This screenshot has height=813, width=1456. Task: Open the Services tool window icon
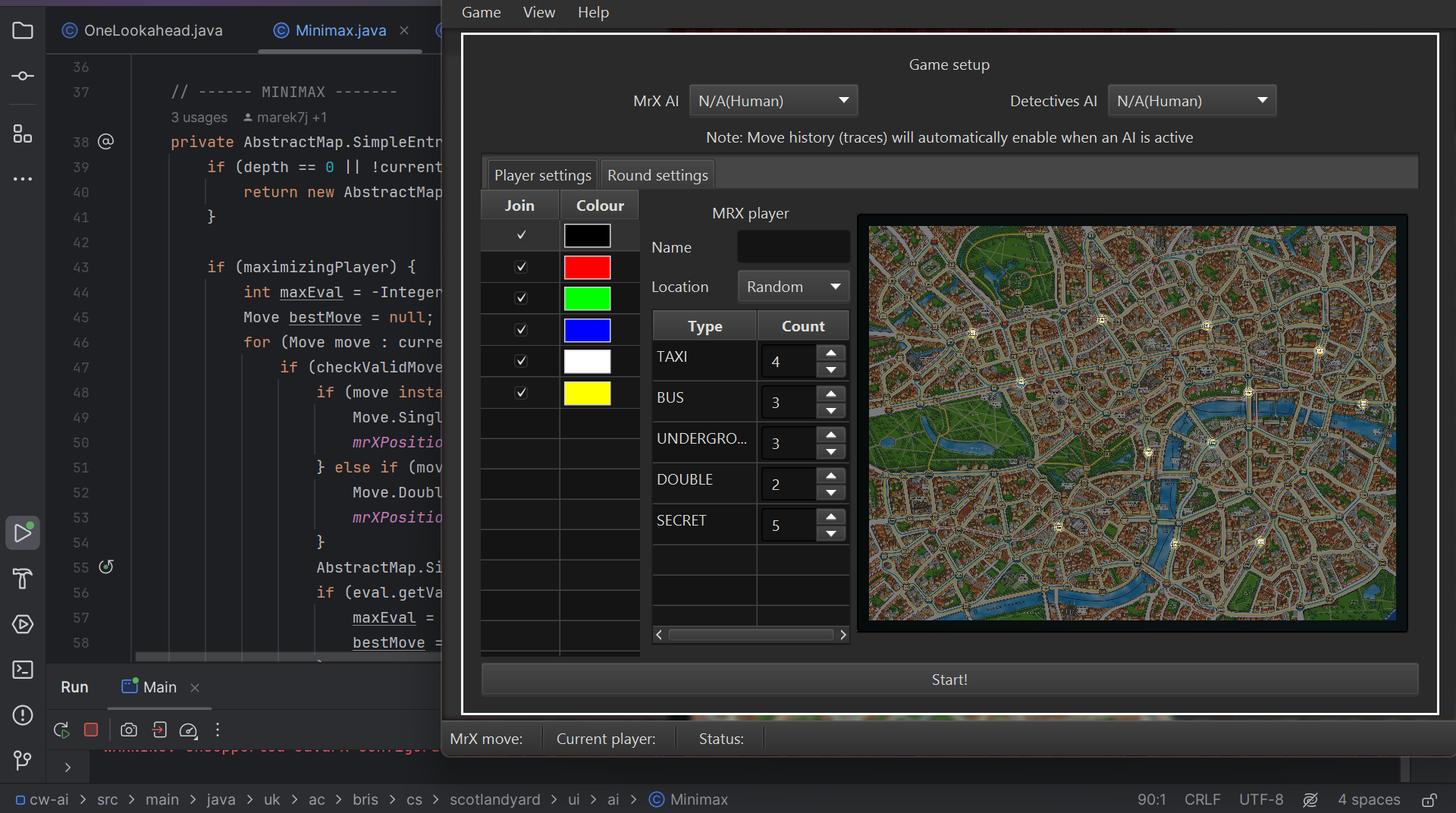click(23, 624)
